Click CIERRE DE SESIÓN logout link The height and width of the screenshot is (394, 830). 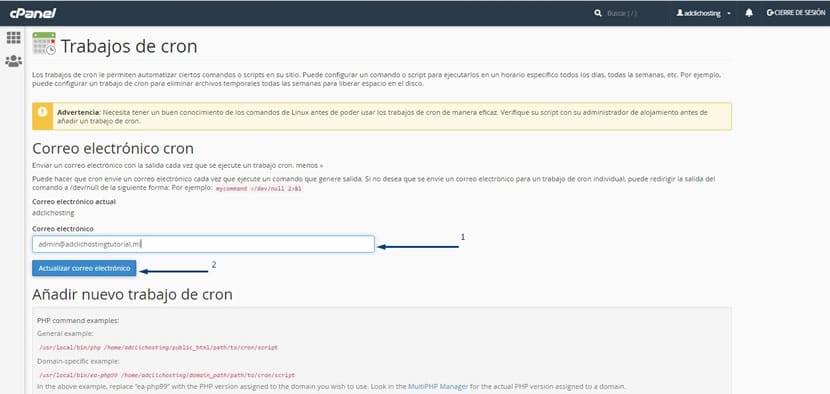pyautogui.click(x=796, y=13)
